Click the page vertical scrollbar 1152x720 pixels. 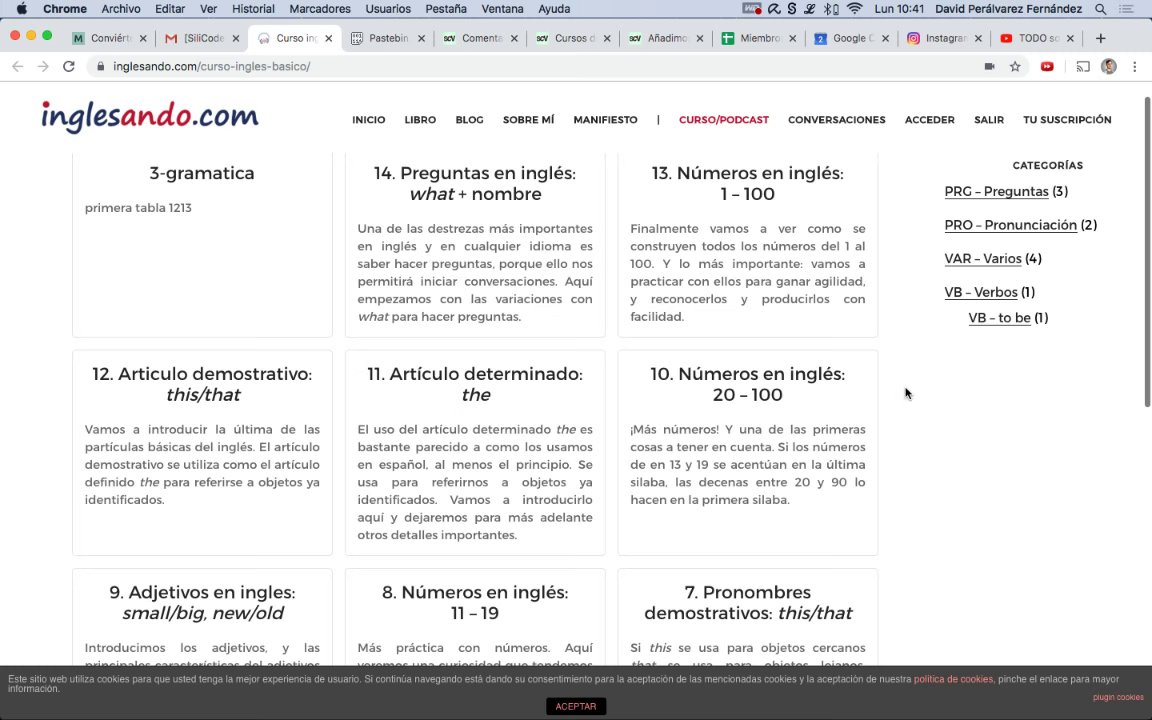coord(1147,252)
